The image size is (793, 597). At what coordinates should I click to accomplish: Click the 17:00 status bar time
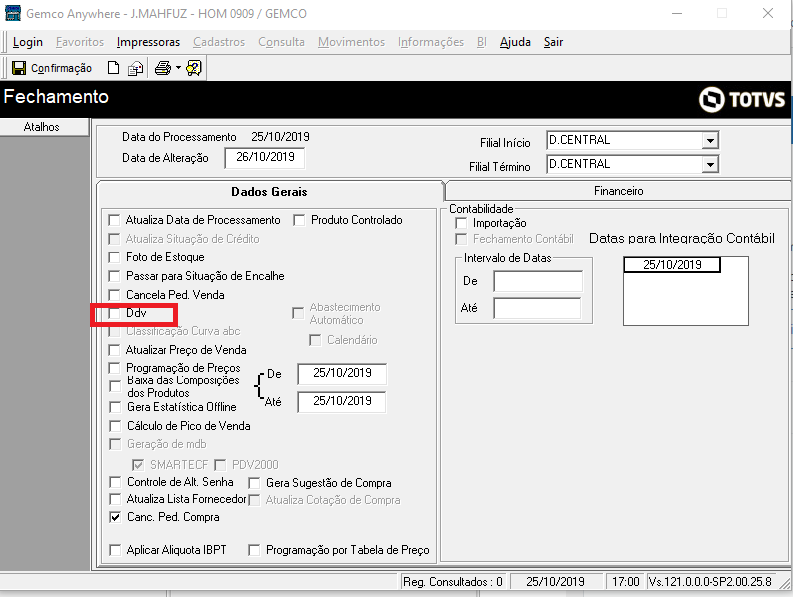pos(626,582)
